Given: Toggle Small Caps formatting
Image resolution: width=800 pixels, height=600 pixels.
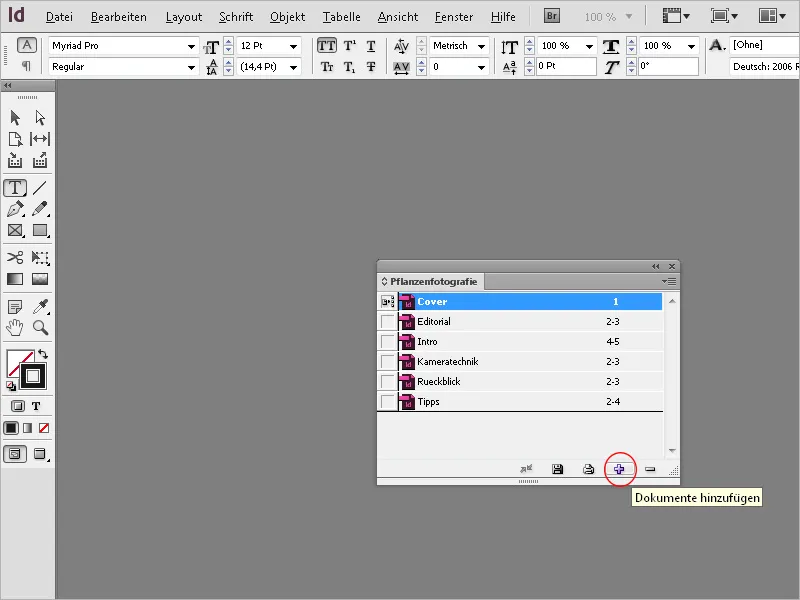Looking at the screenshot, I should [x=327, y=67].
